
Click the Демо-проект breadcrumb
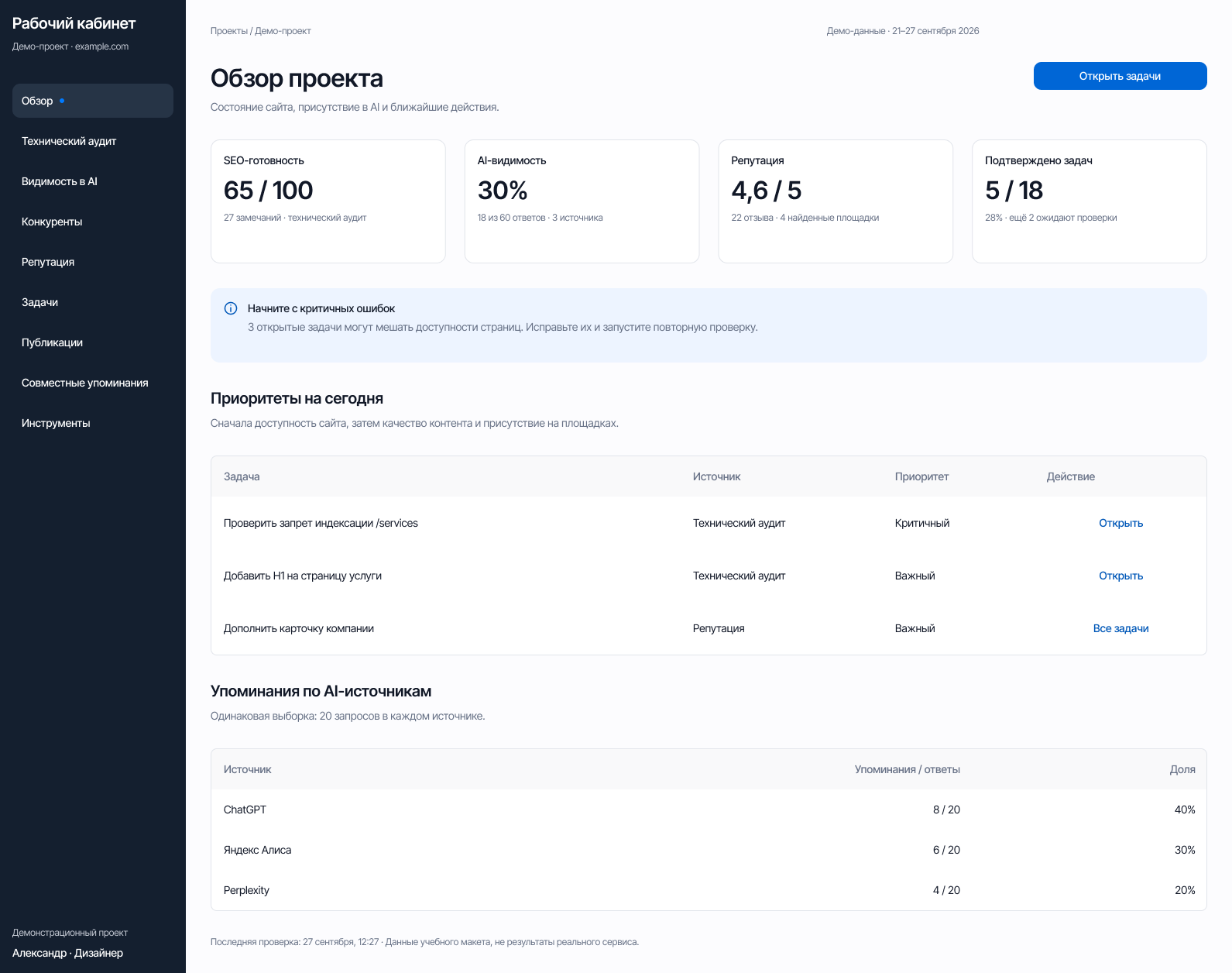coord(283,31)
